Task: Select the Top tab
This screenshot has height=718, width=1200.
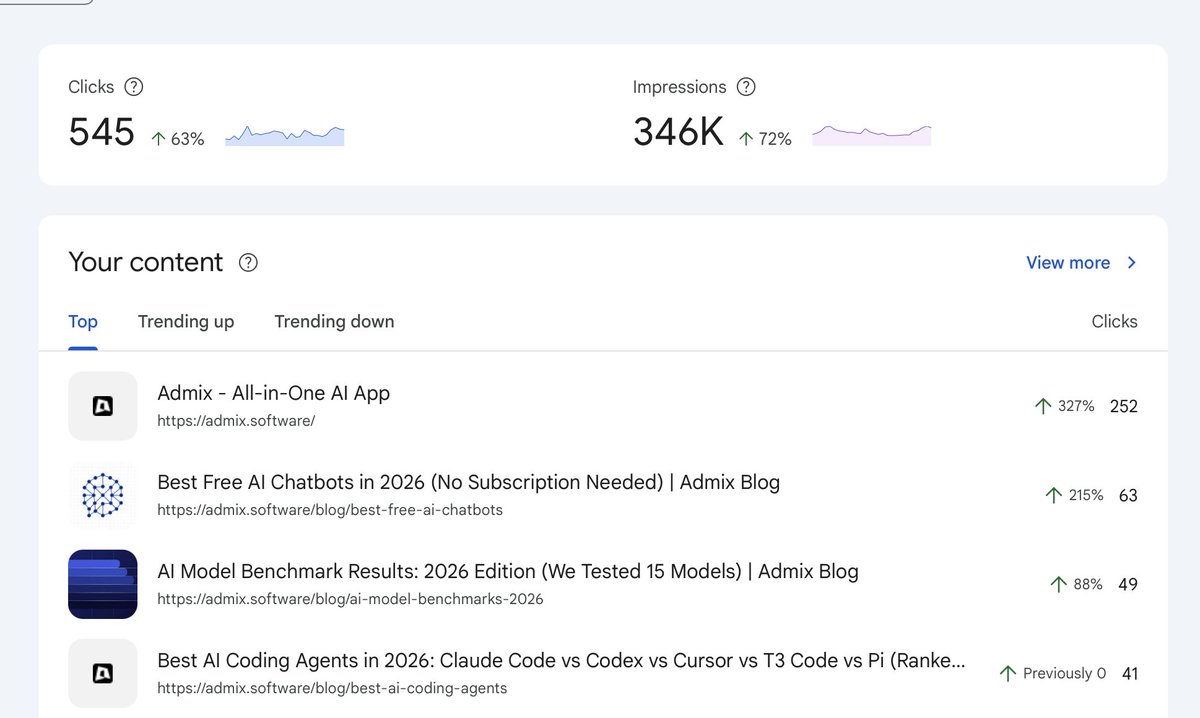Action: [x=83, y=322]
